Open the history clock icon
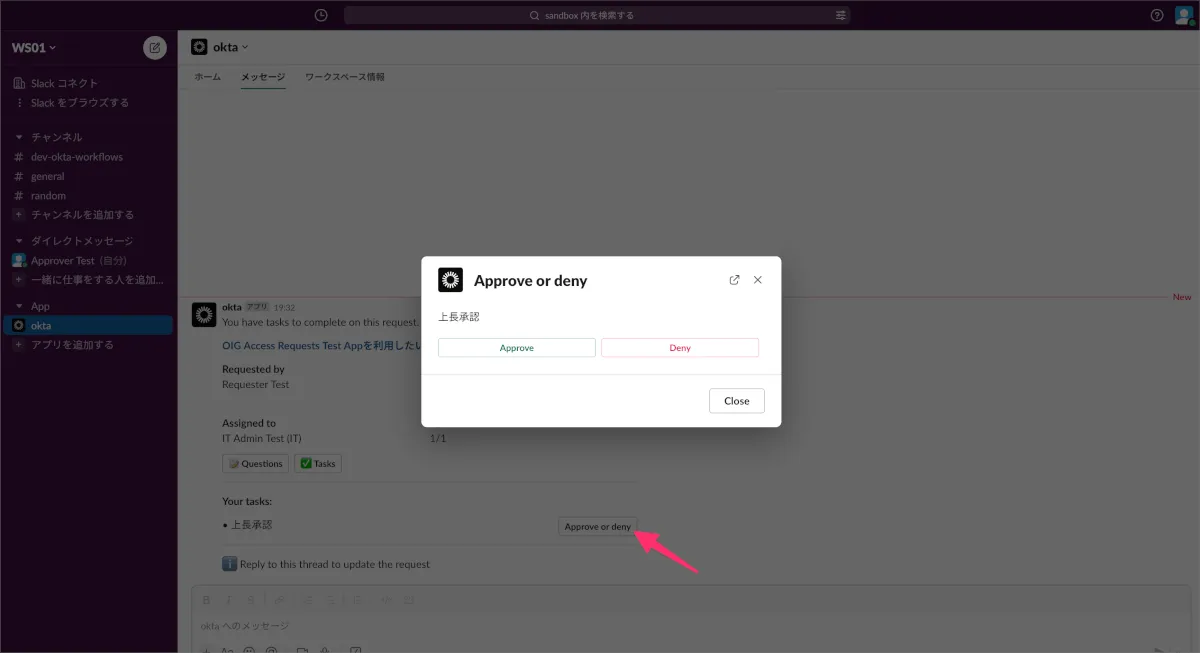Viewport: 1200px width, 653px height. pos(321,15)
